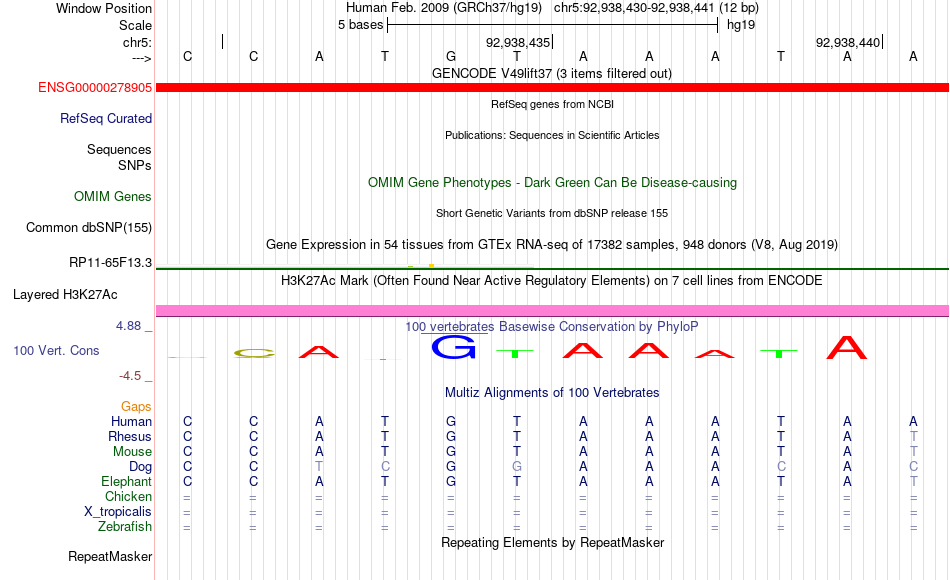The height and width of the screenshot is (580, 950).
Task: Select the red GENCODE gene bar
Action: pyautogui.click(x=552, y=88)
